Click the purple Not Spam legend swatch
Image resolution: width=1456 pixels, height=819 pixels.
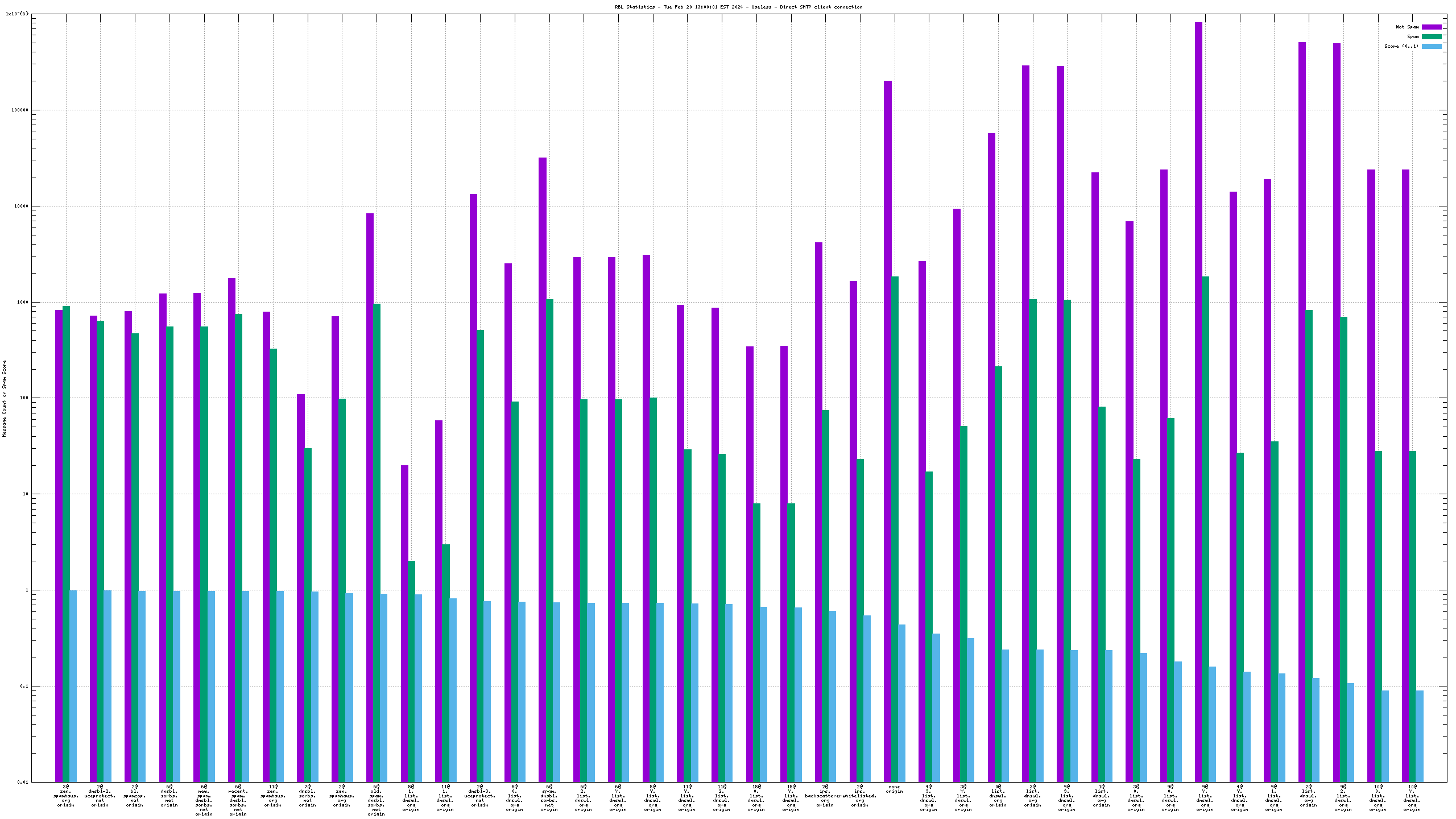(1431, 27)
